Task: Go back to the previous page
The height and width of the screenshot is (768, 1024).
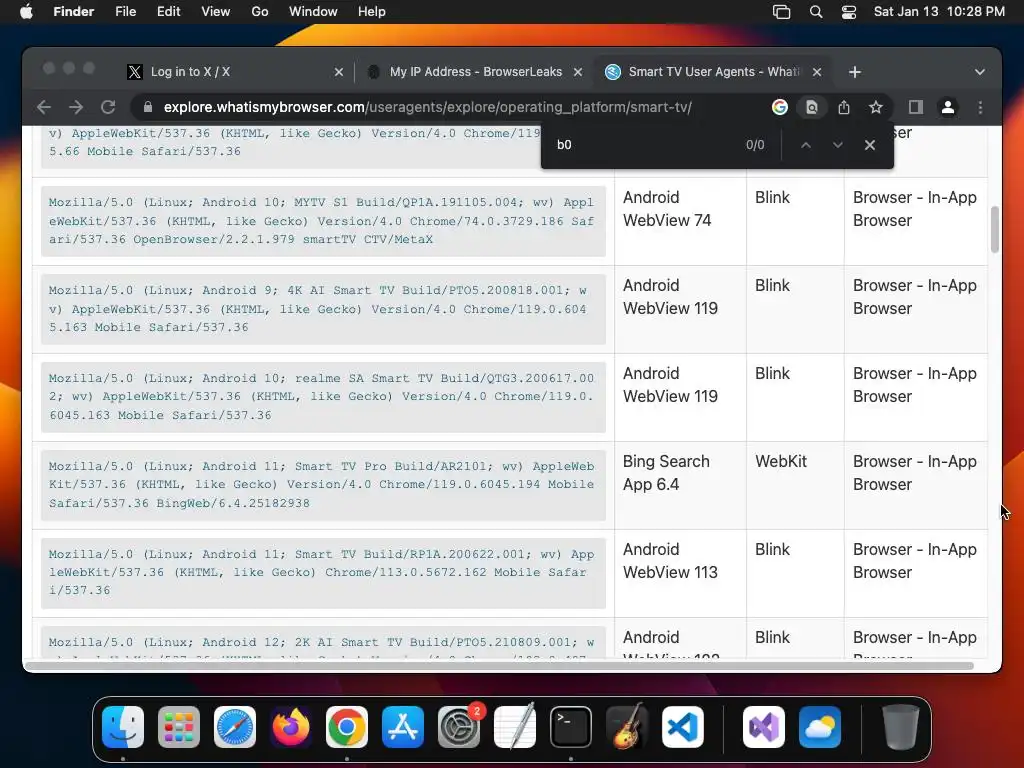Action: [x=44, y=107]
